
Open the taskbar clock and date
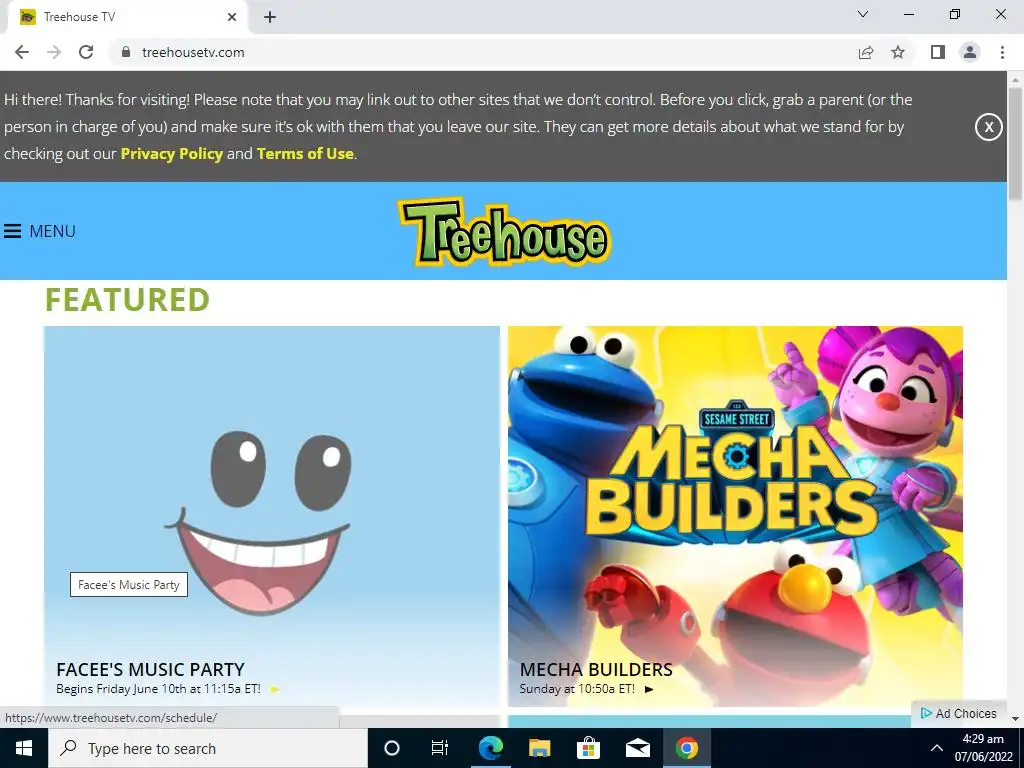click(x=984, y=748)
